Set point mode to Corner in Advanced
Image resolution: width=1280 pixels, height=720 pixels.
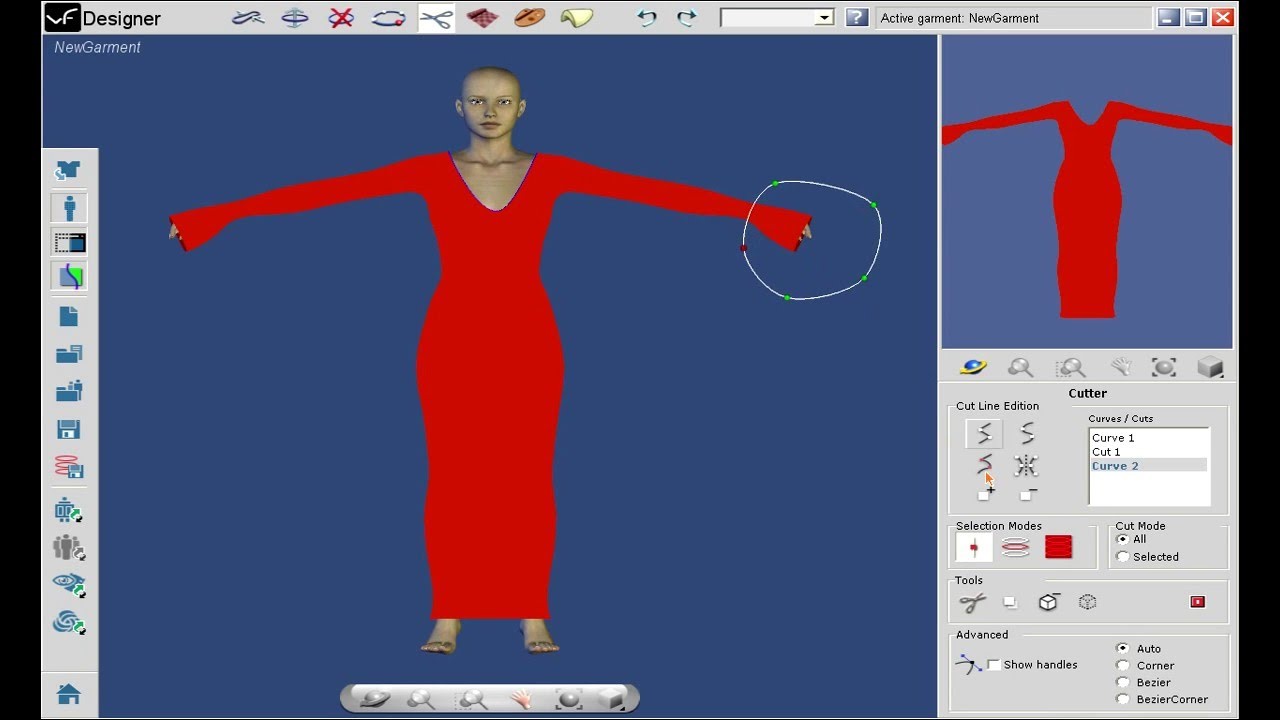(1123, 665)
